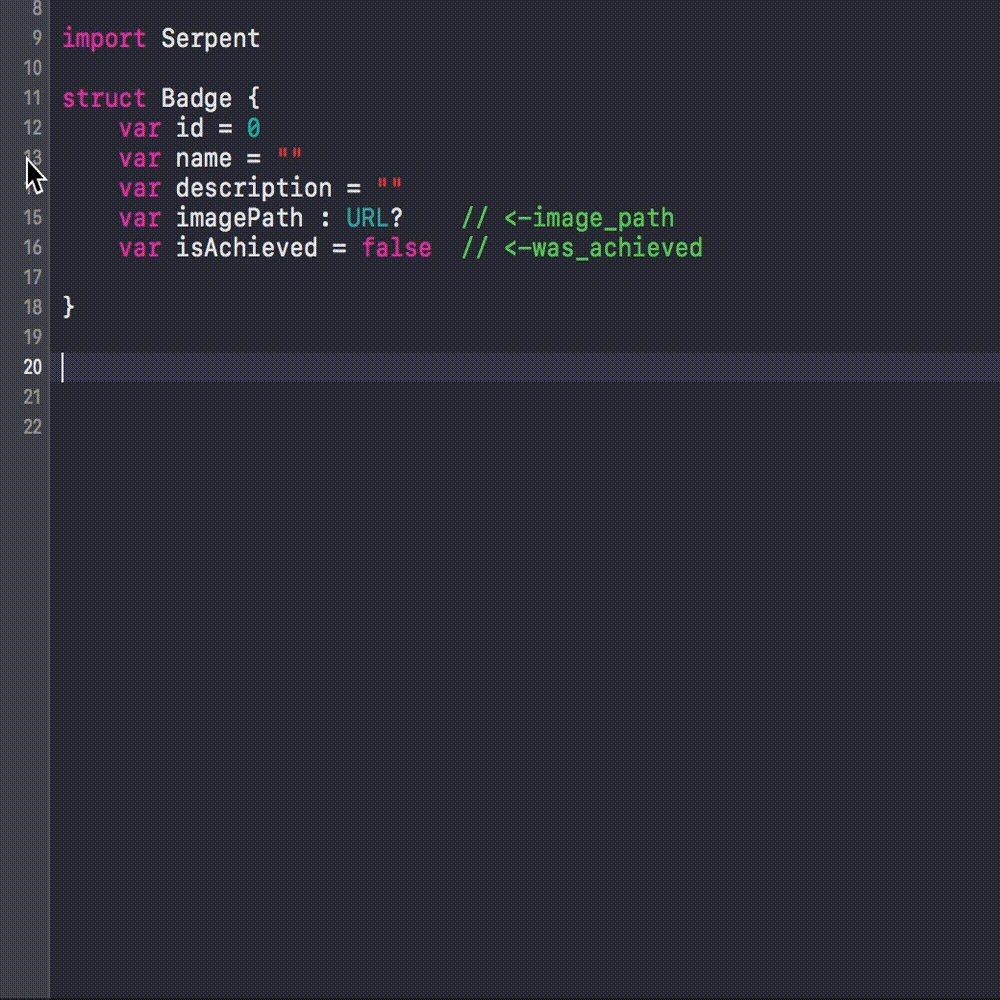Click the 'URL' type name
Viewport: 1000px width, 1000px height.
pyautogui.click(x=367, y=218)
